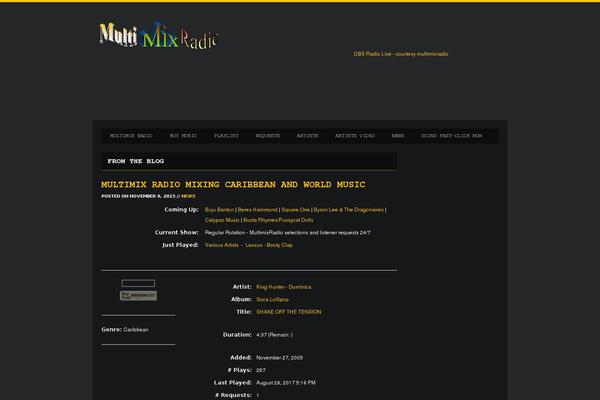Open the Calypso Music coming up link
Viewport: 600px width, 400px height.
(222, 220)
